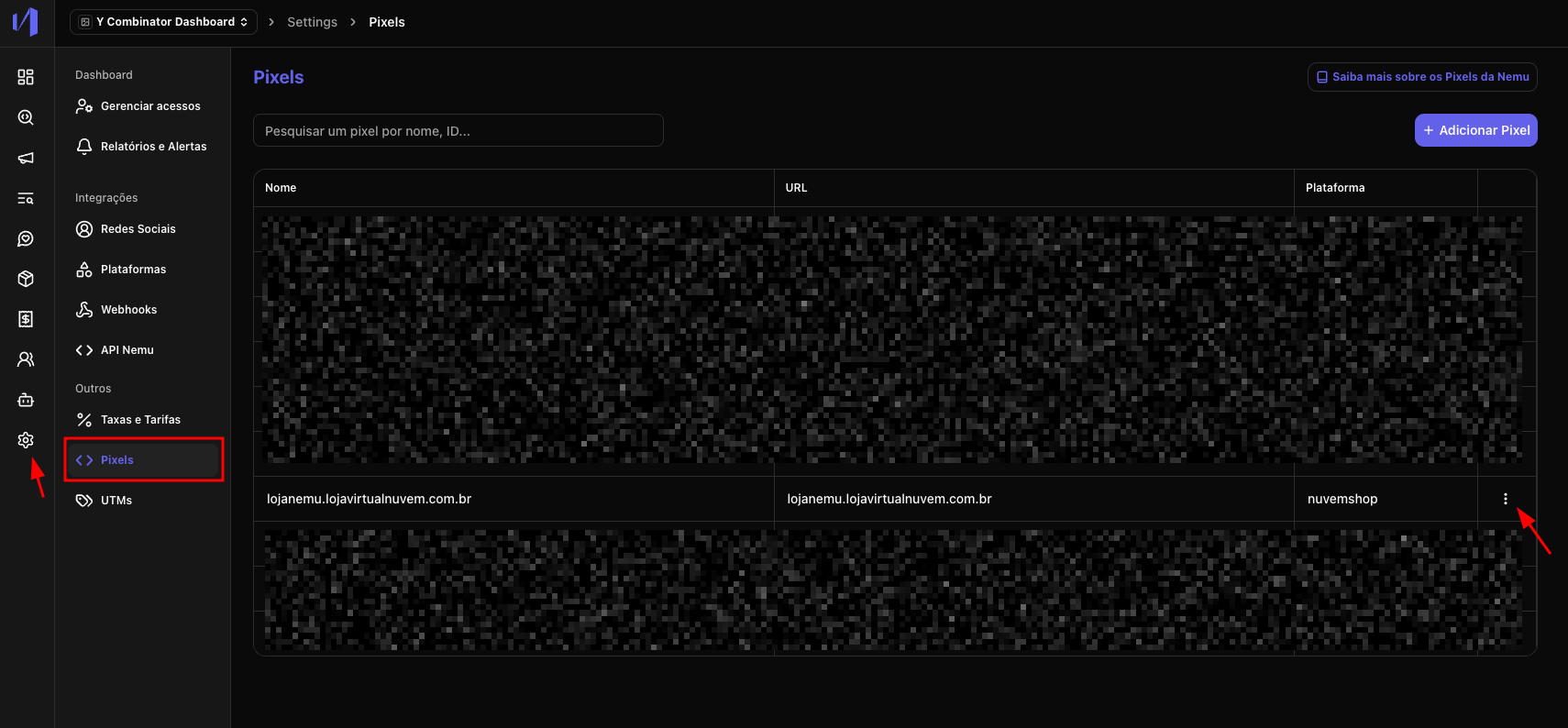Open the three-dot menu for nuvemshop row

pyautogui.click(x=1506, y=499)
